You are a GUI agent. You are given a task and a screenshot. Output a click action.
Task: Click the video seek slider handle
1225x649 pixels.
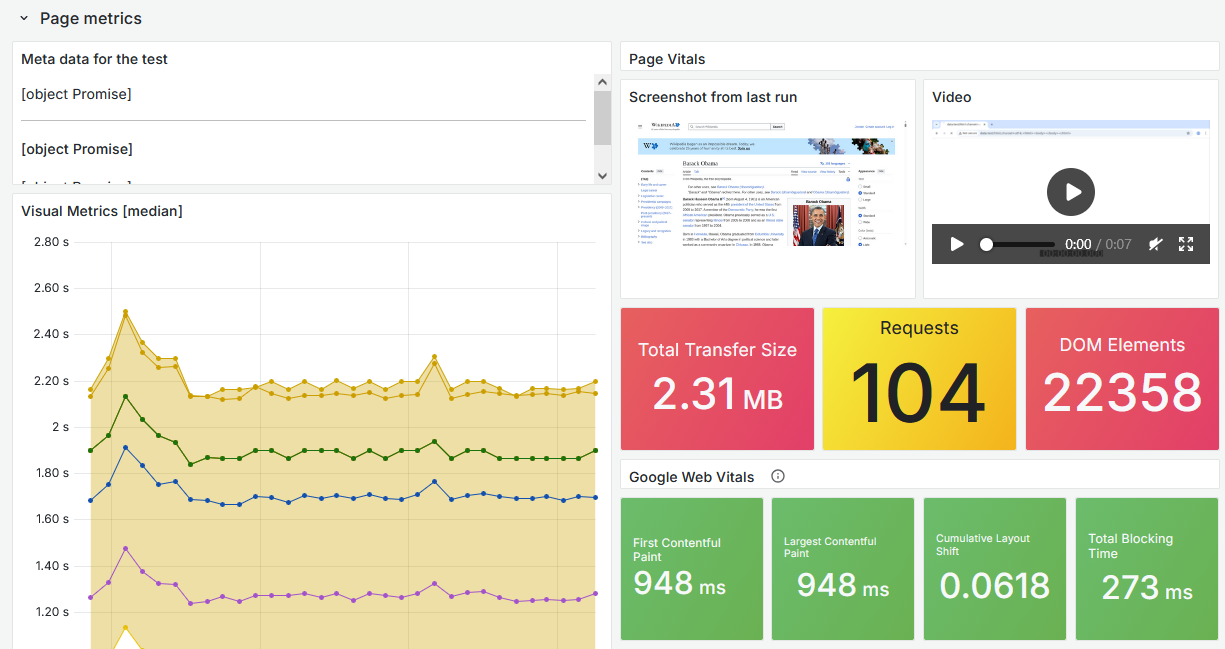pos(986,244)
